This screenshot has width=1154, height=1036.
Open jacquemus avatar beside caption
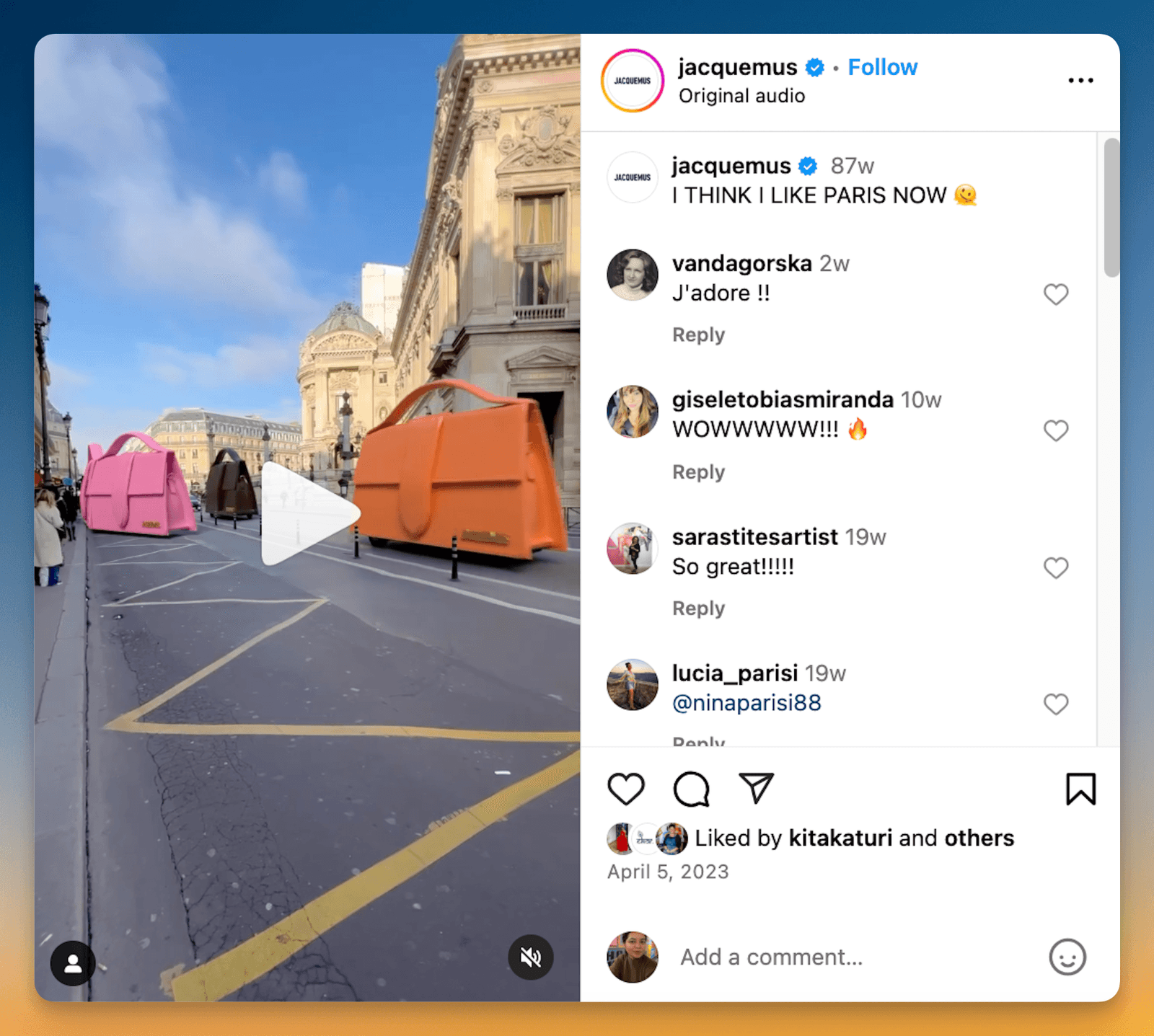pyautogui.click(x=633, y=177)
